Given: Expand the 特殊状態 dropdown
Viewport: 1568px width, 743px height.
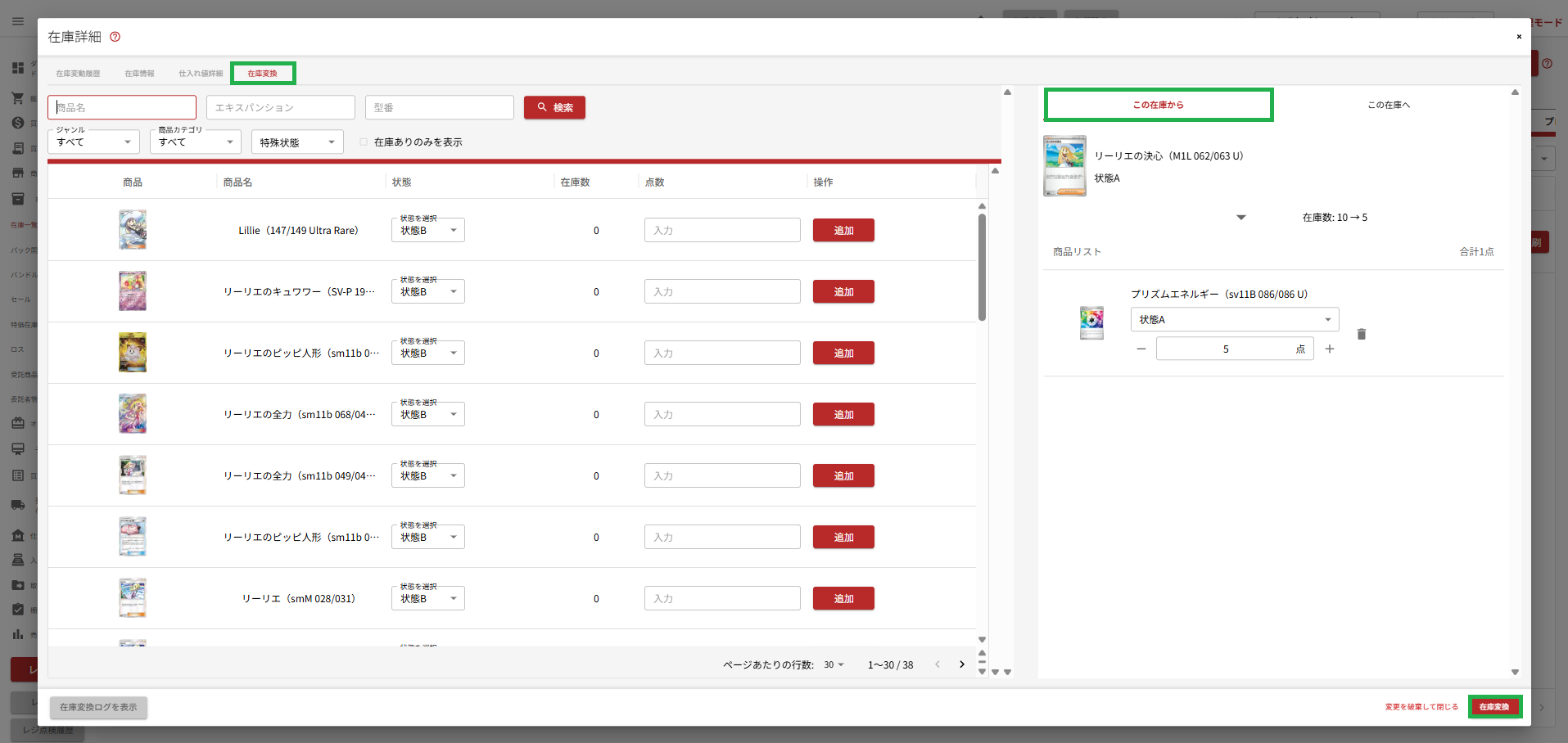Looking at the screenshot, I should click(x=297, y=142).
